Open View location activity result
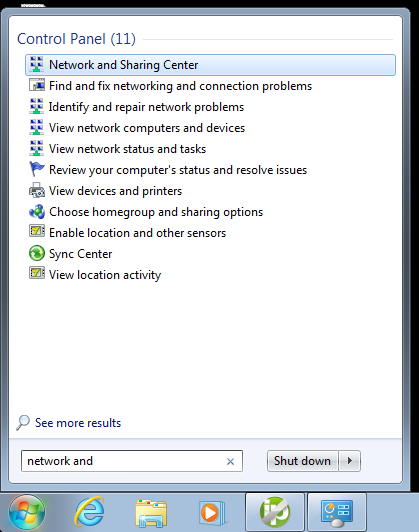Viewport: 419px width, 532px height. click(x=105, y=275)
